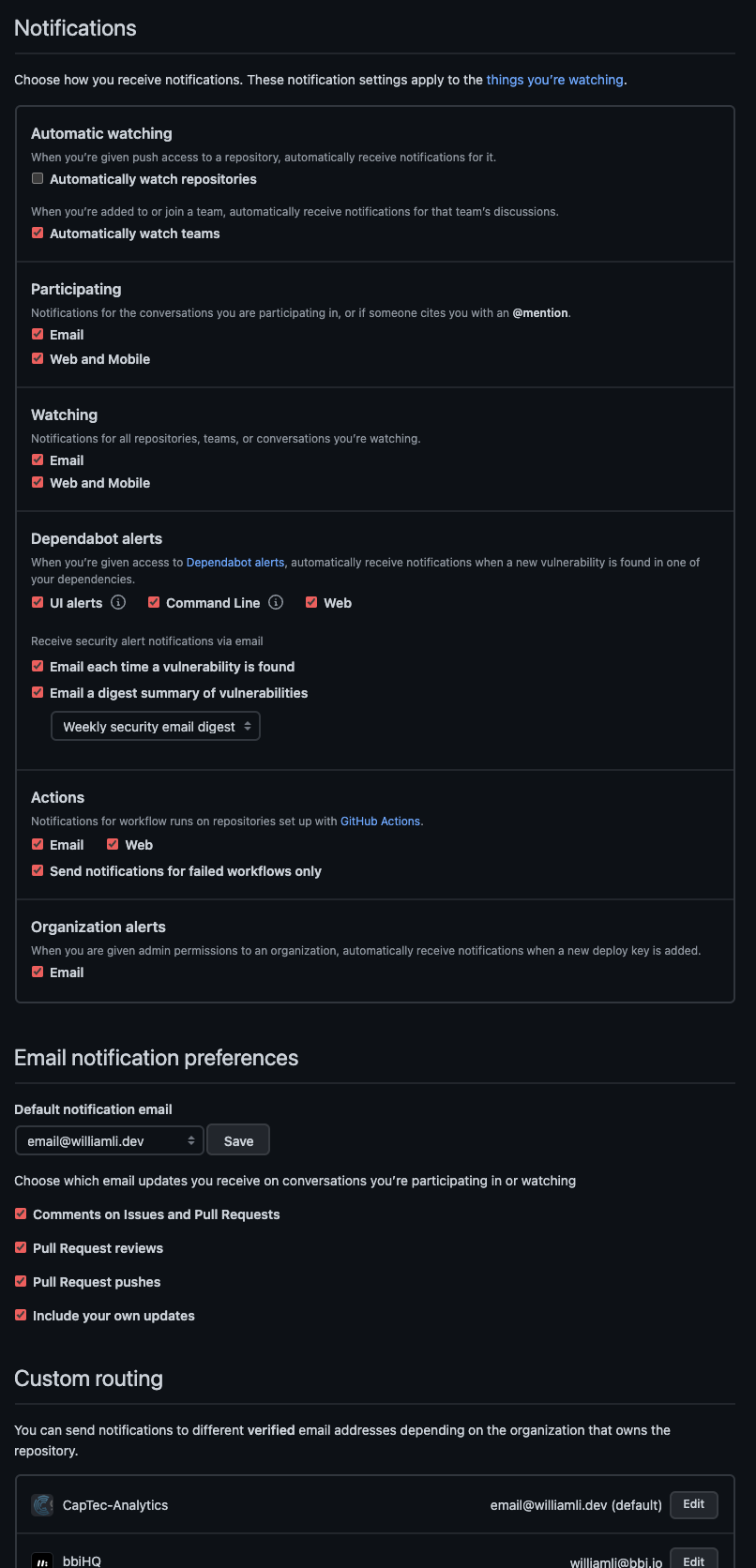Disable Include your own updates
Viewport: 756px width, 1568px height.
(x=21, y=1314)
